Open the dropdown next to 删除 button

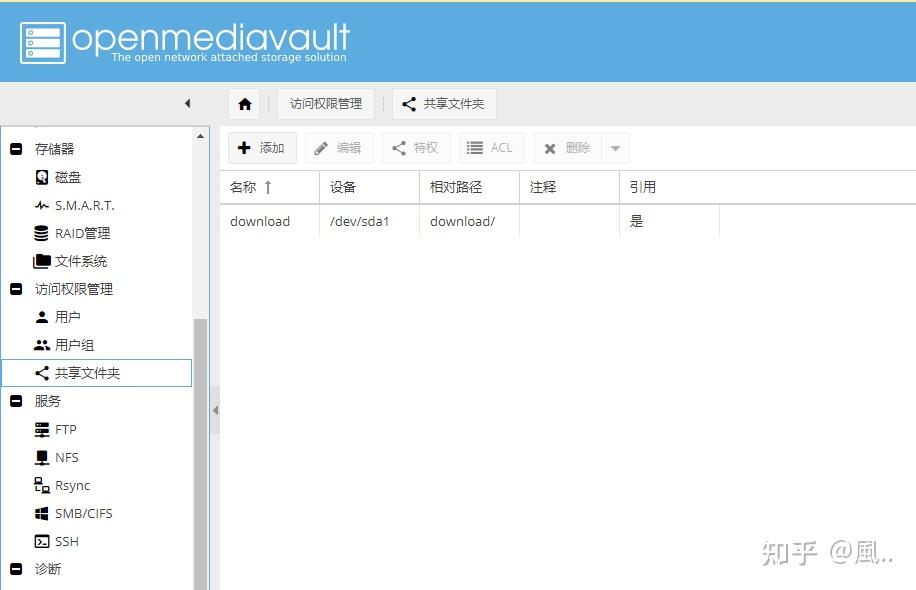610,147
